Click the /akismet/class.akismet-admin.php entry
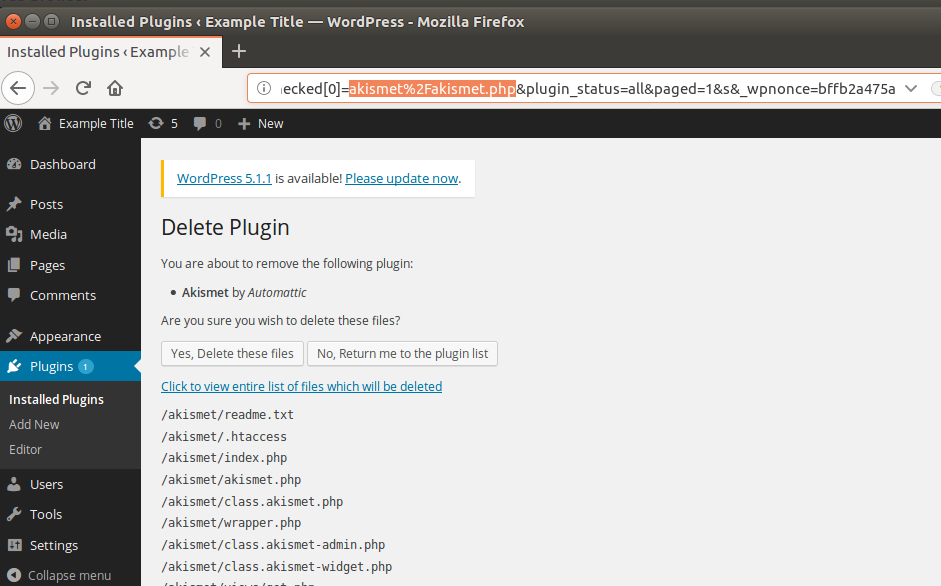This screenshot has height=586, width=941. (273, 545)
